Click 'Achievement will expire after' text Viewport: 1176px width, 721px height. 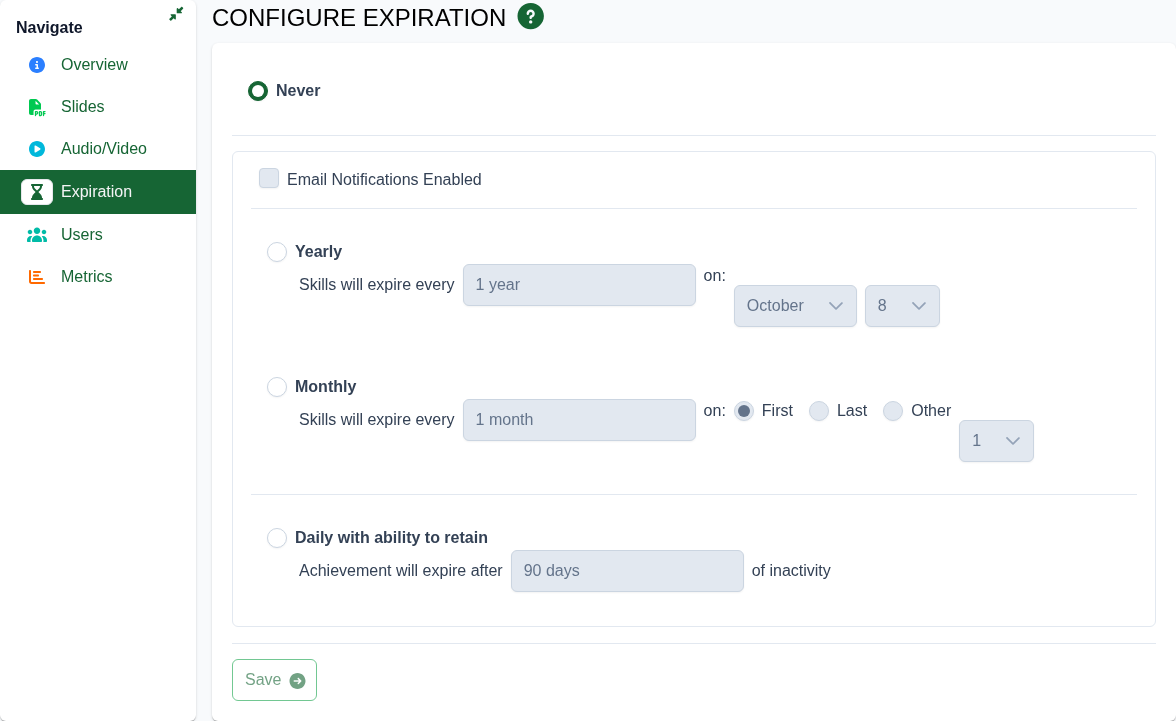[x=400, y=571]
